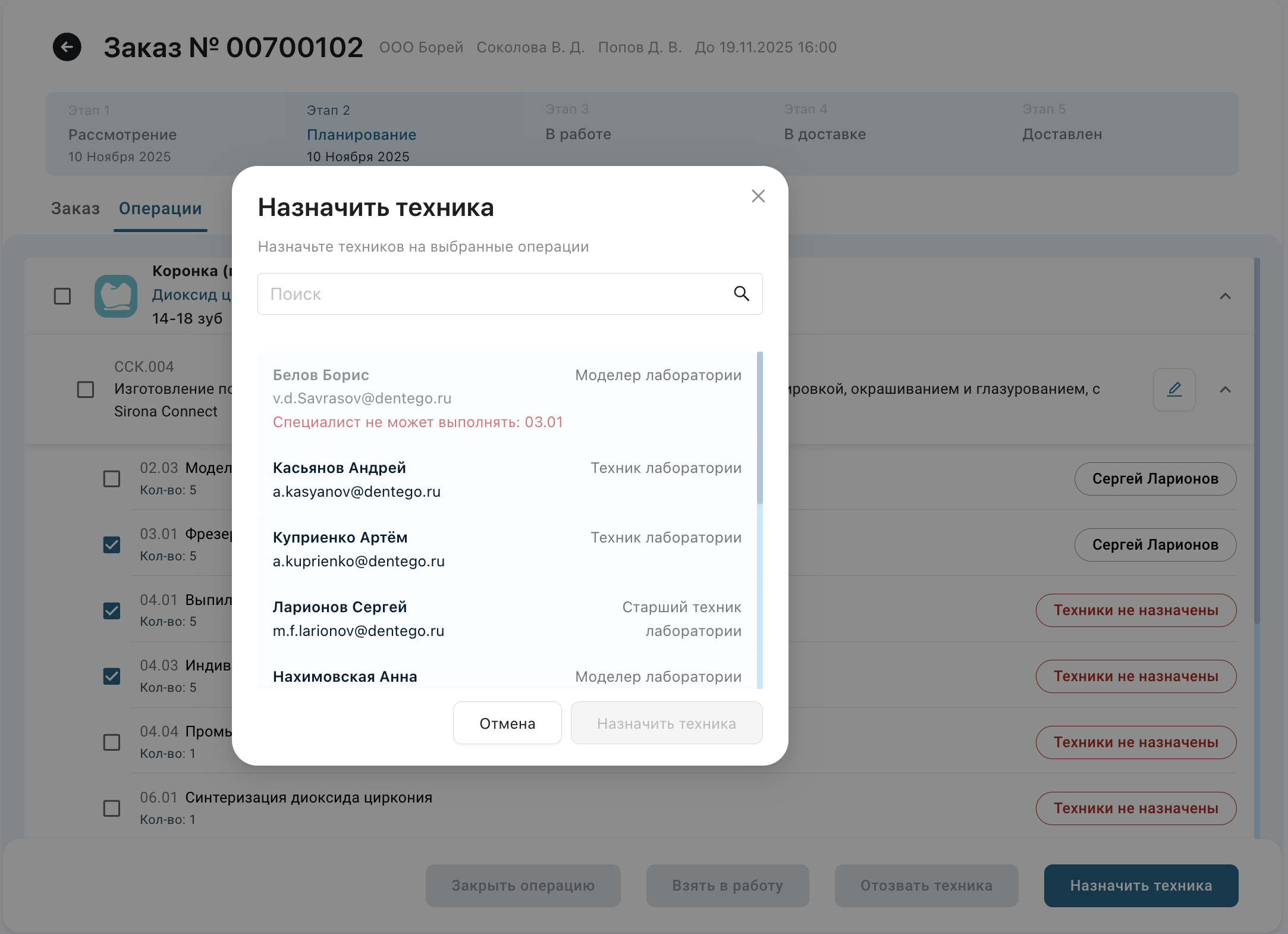Select the top Коронка item checkbox

pos(62,296)
